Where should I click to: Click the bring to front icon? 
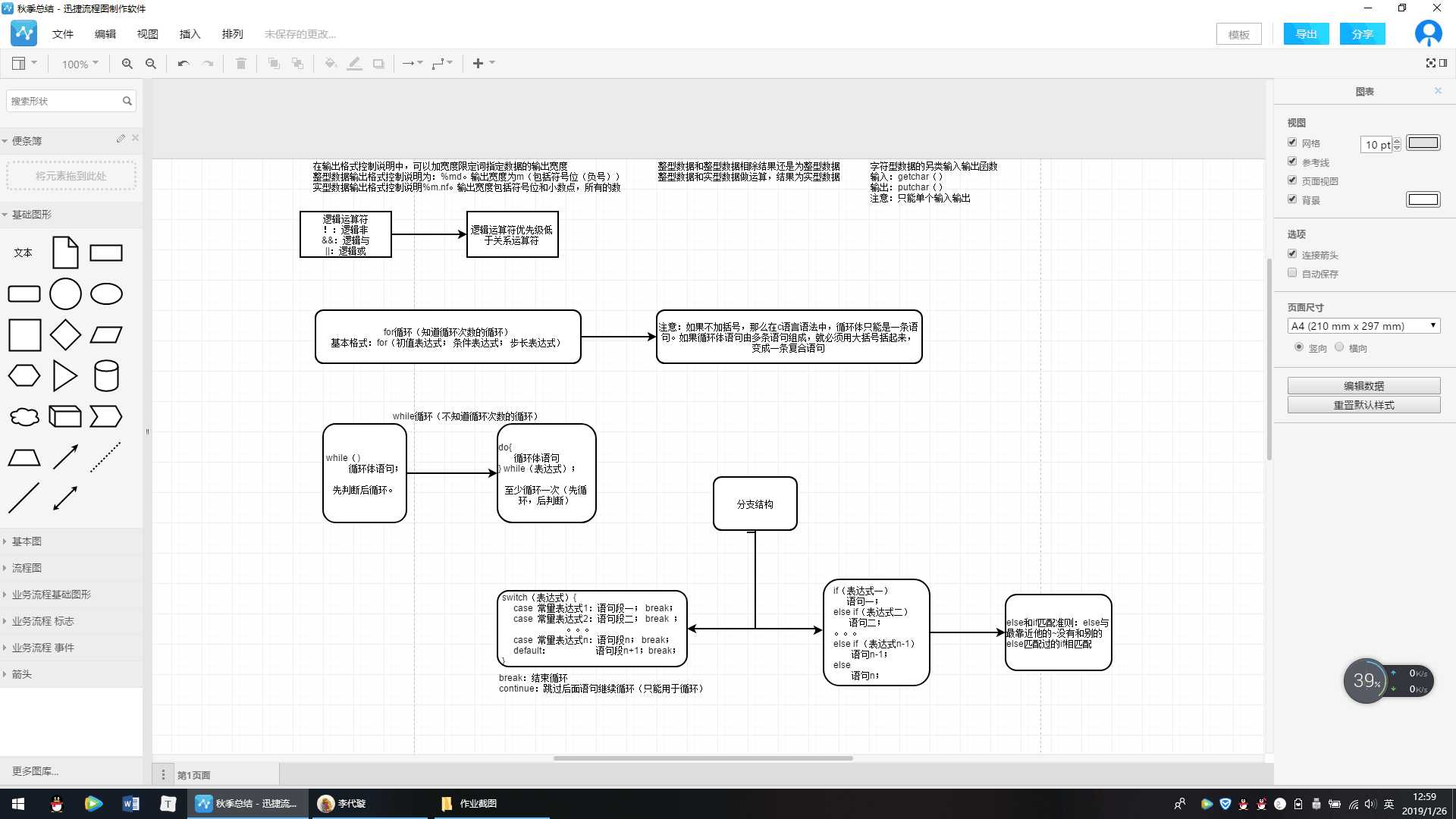click(274, 64)
